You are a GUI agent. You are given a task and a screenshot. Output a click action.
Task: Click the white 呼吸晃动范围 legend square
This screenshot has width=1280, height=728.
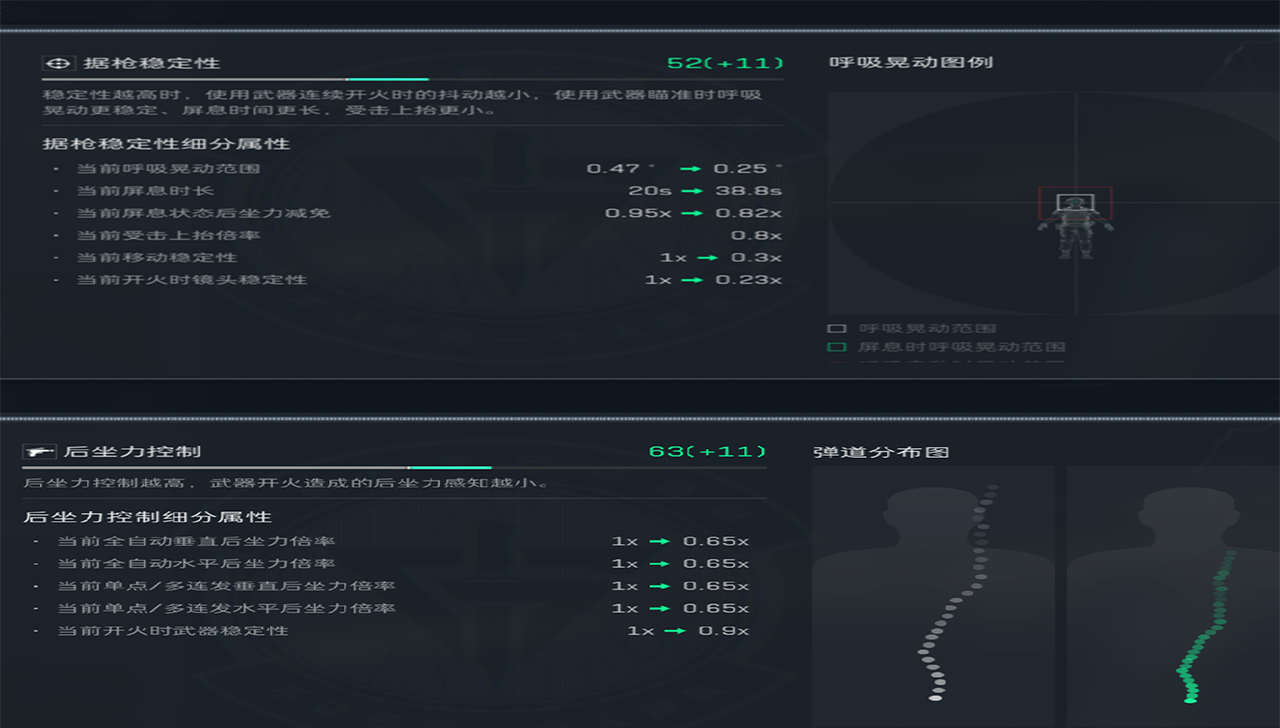click(836, 328)
